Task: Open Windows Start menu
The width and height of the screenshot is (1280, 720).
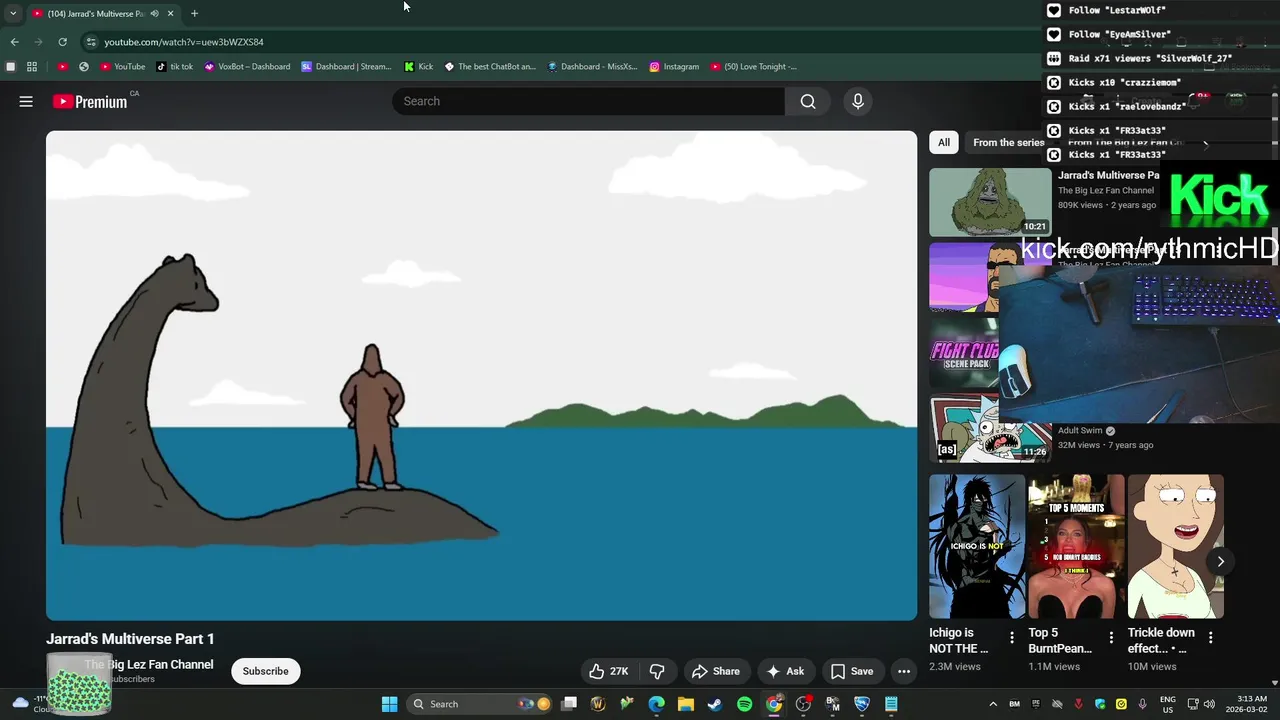Action: pyautogui.click(x=390, y=704)
